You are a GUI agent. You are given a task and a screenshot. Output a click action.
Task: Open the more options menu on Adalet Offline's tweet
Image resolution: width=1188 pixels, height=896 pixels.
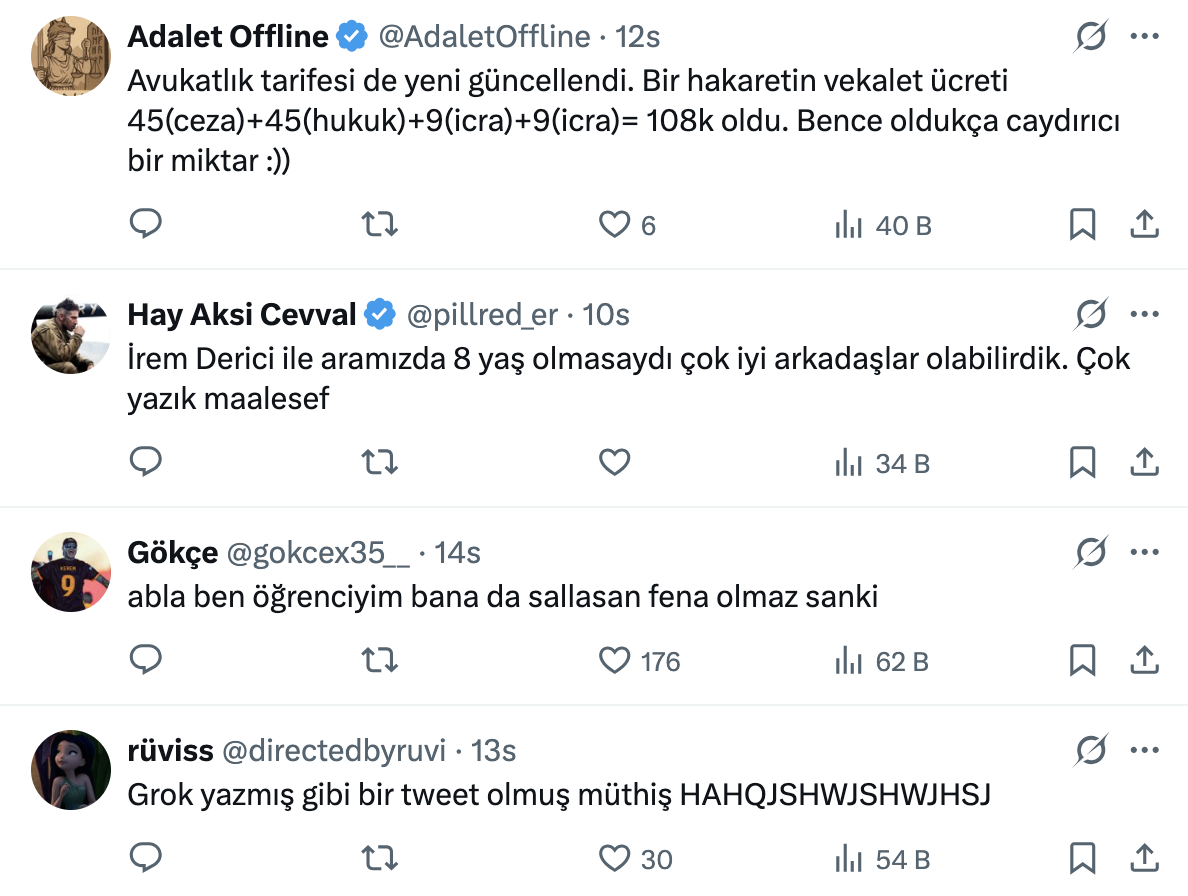[x=1146, y=35]
